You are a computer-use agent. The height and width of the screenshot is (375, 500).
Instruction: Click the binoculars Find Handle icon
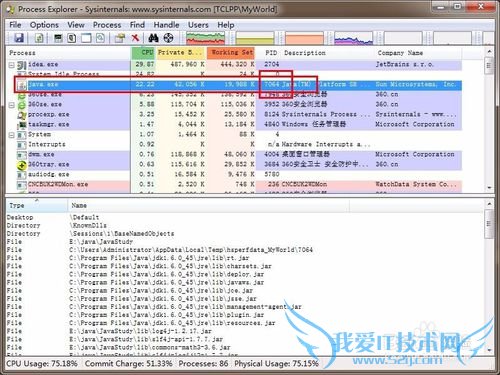(x=153, y=38)
